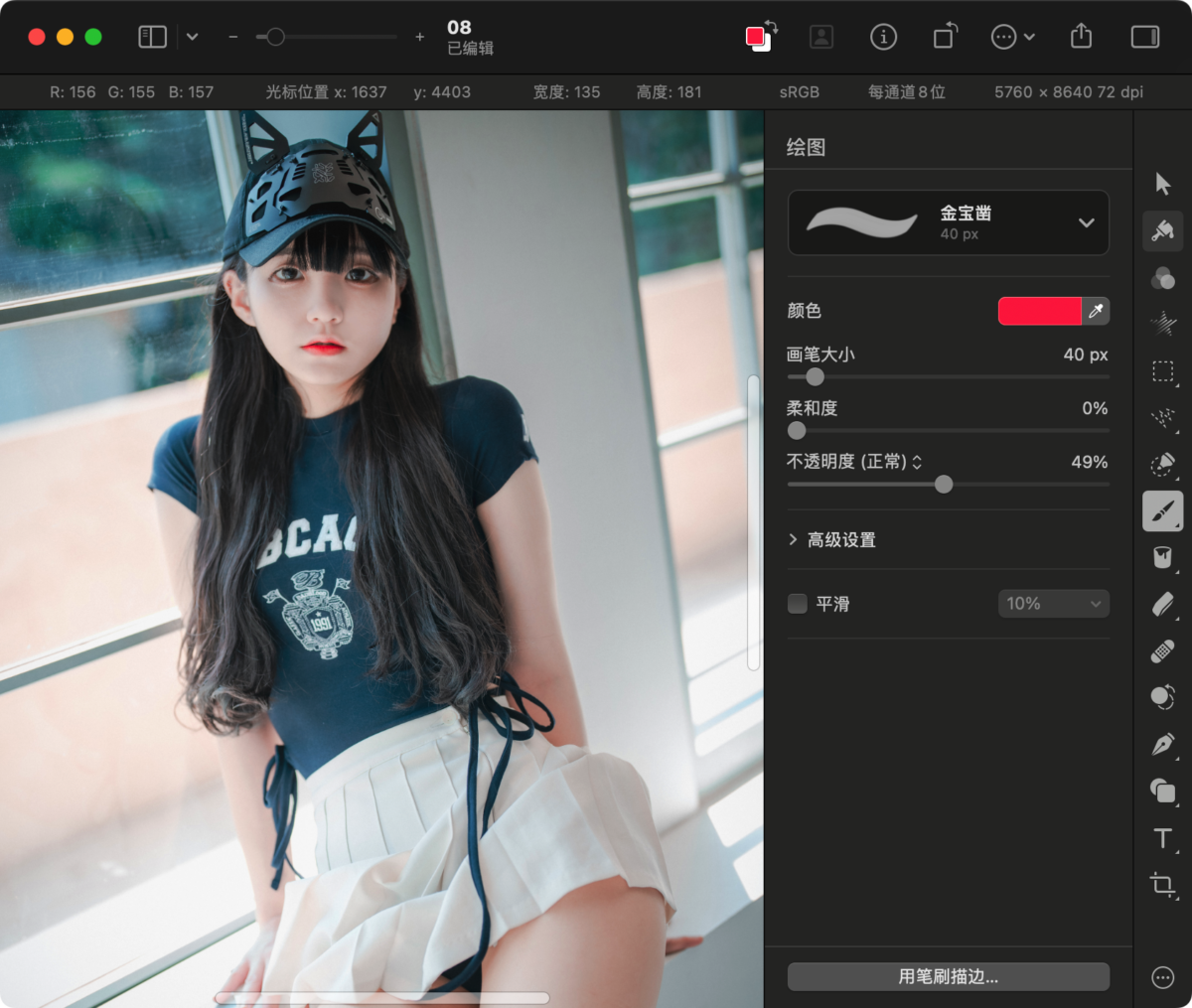Click the R: 156 color readout
This screenshot has width=1192, height=1008.
pos(73,92)
